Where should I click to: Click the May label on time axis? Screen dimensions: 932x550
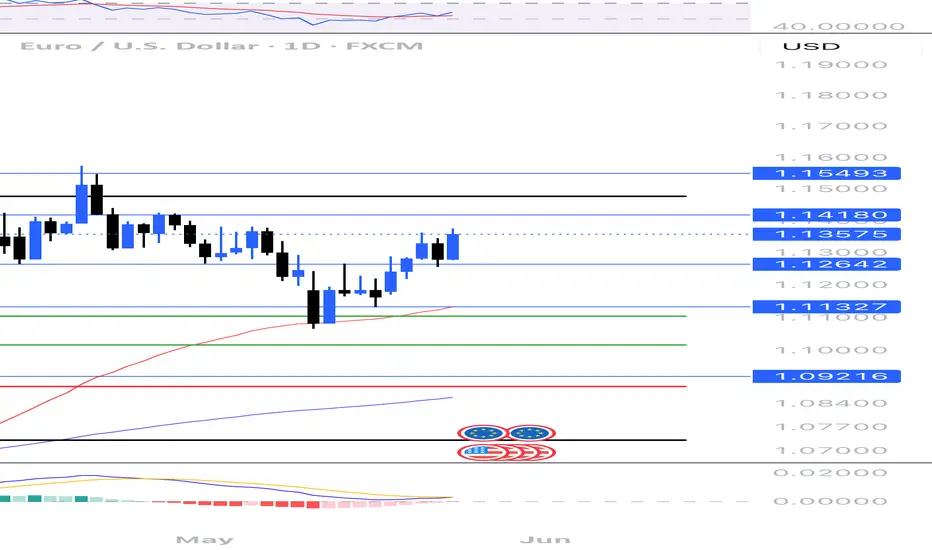coord(204,540)
